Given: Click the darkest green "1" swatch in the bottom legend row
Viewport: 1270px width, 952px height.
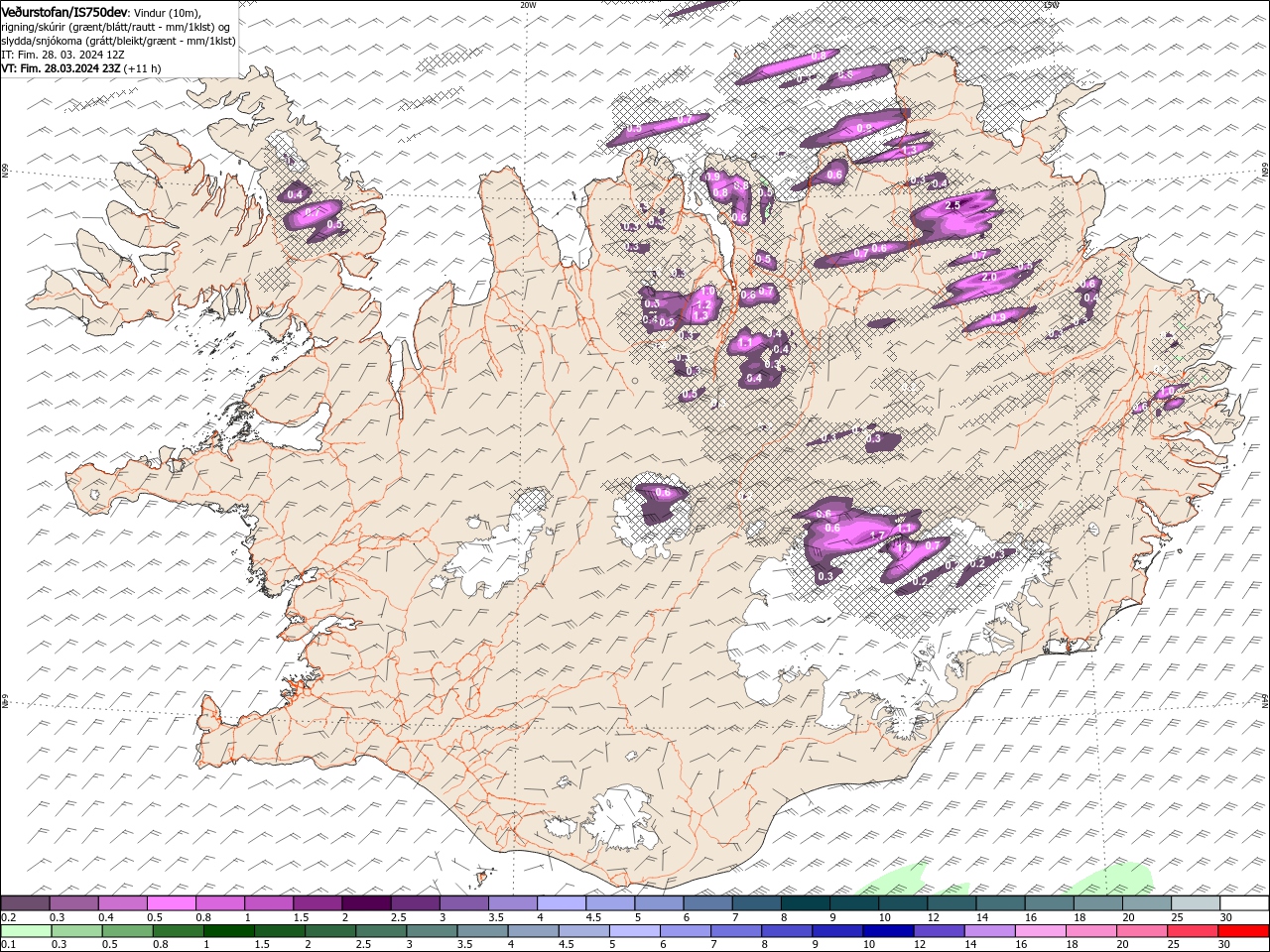Looking at the screenshot, I should (x=228, y=931).
